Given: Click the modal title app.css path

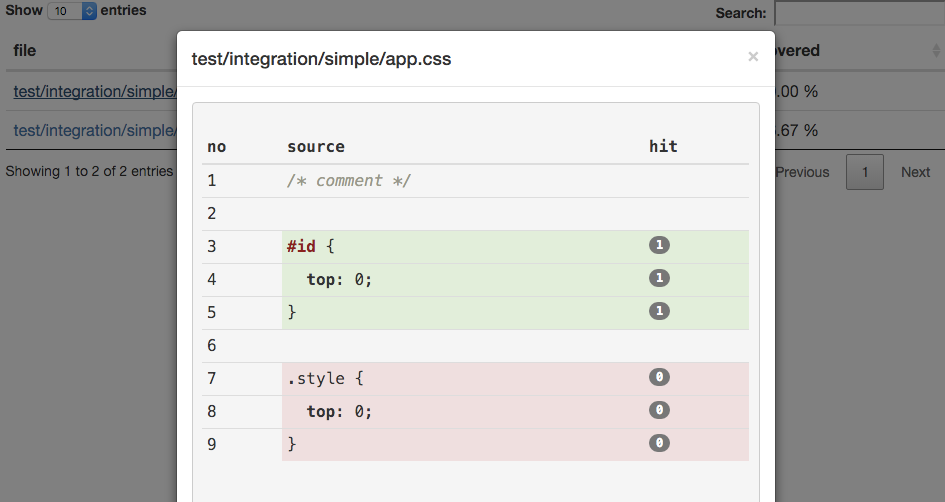Looking at the screenshot, I should (x=321, y=59).
